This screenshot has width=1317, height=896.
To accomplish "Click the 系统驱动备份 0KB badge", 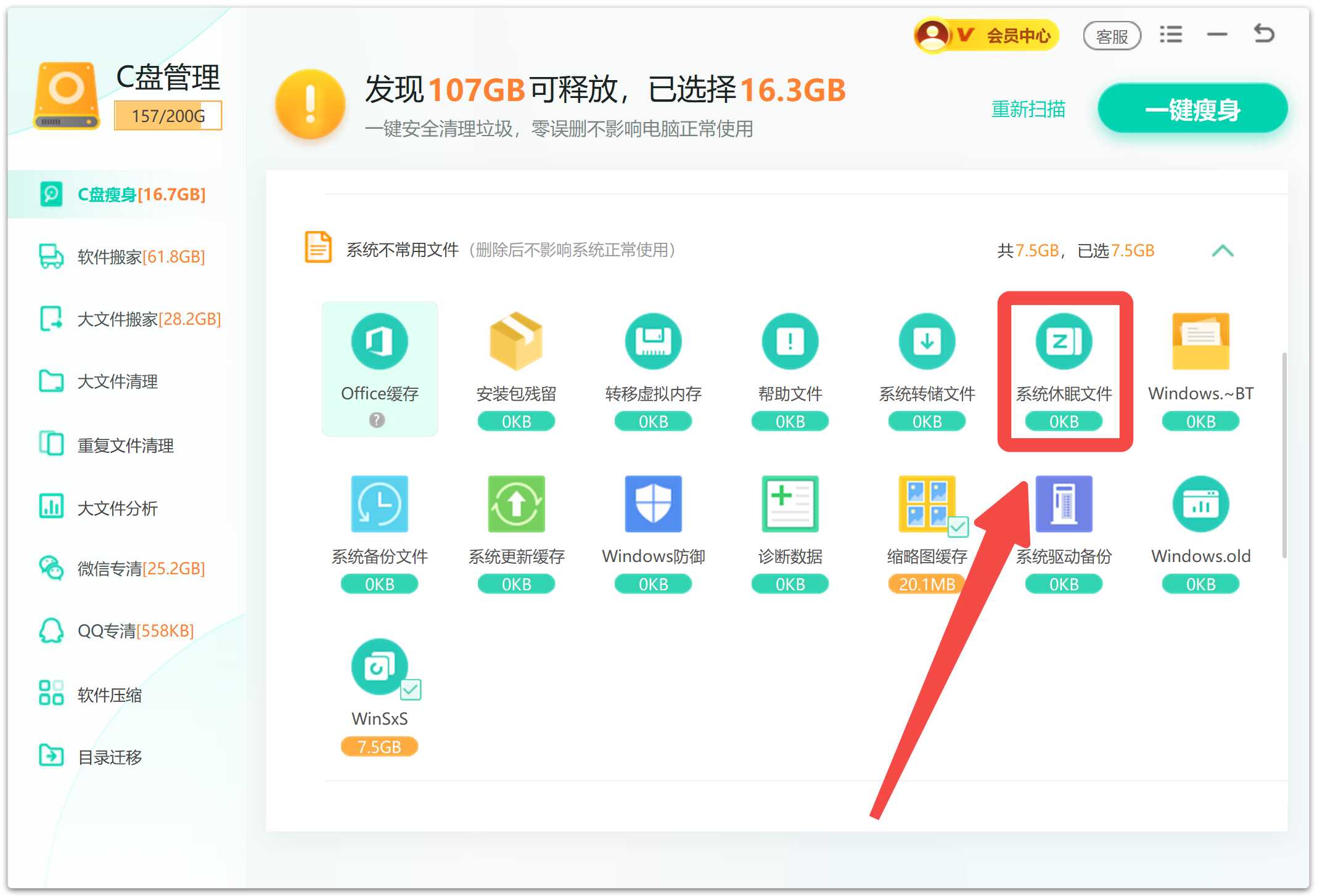I will 1064,584.
